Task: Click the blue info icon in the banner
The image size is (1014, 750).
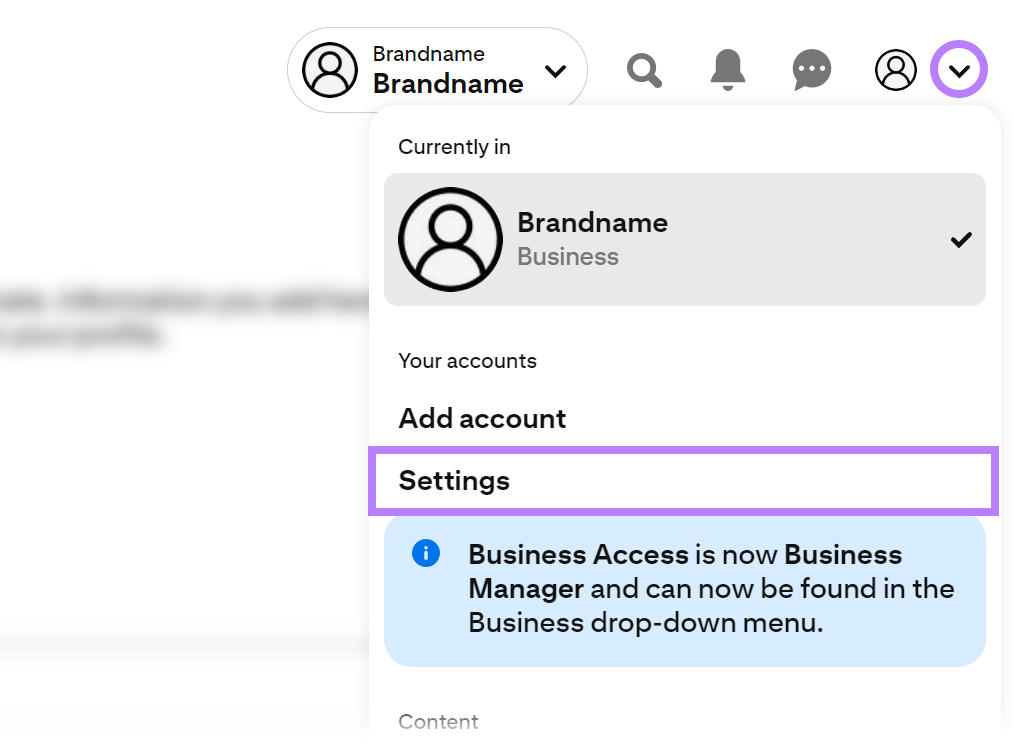Action: point(424,553)
